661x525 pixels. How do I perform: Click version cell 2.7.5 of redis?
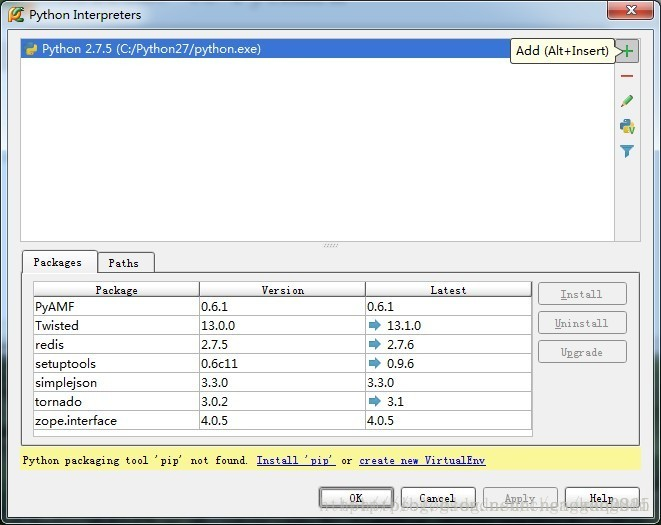point(282,345)
